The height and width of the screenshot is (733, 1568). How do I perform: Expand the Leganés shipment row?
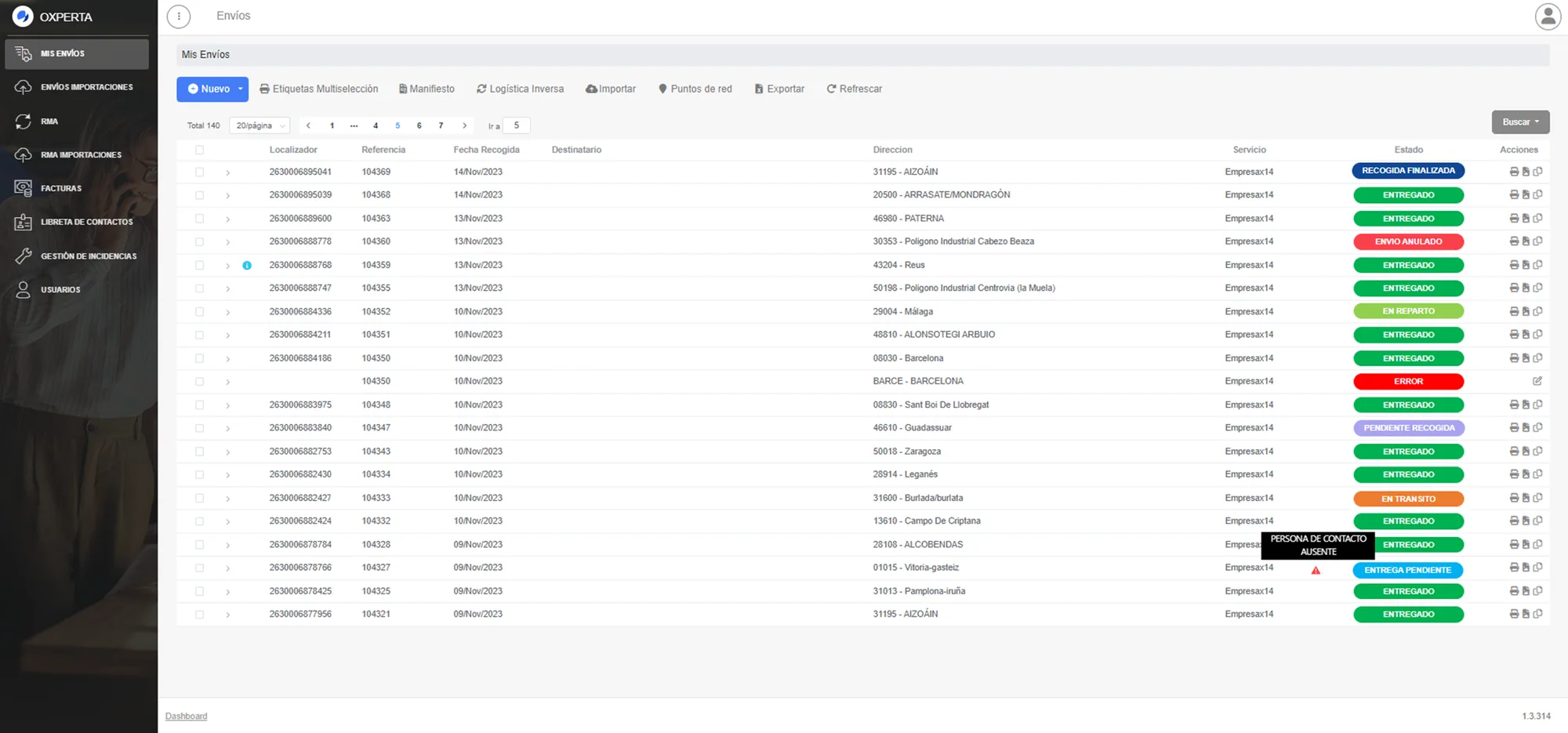click(227, 474)
